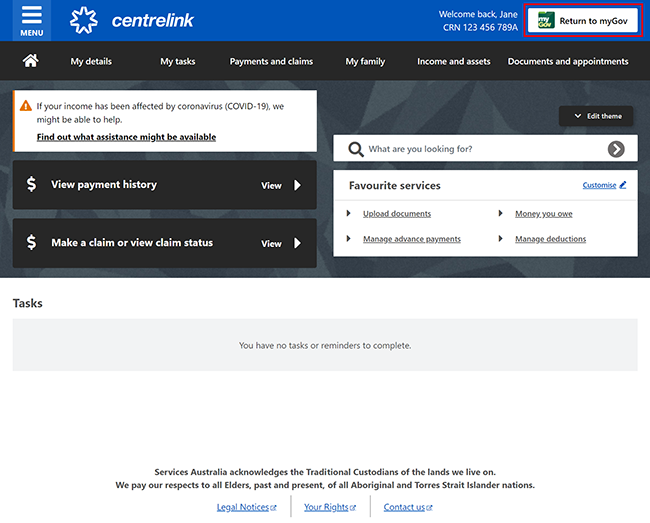Click the arrow on the Make a claim tile
The image size is (650, 523).
(297, 243)
